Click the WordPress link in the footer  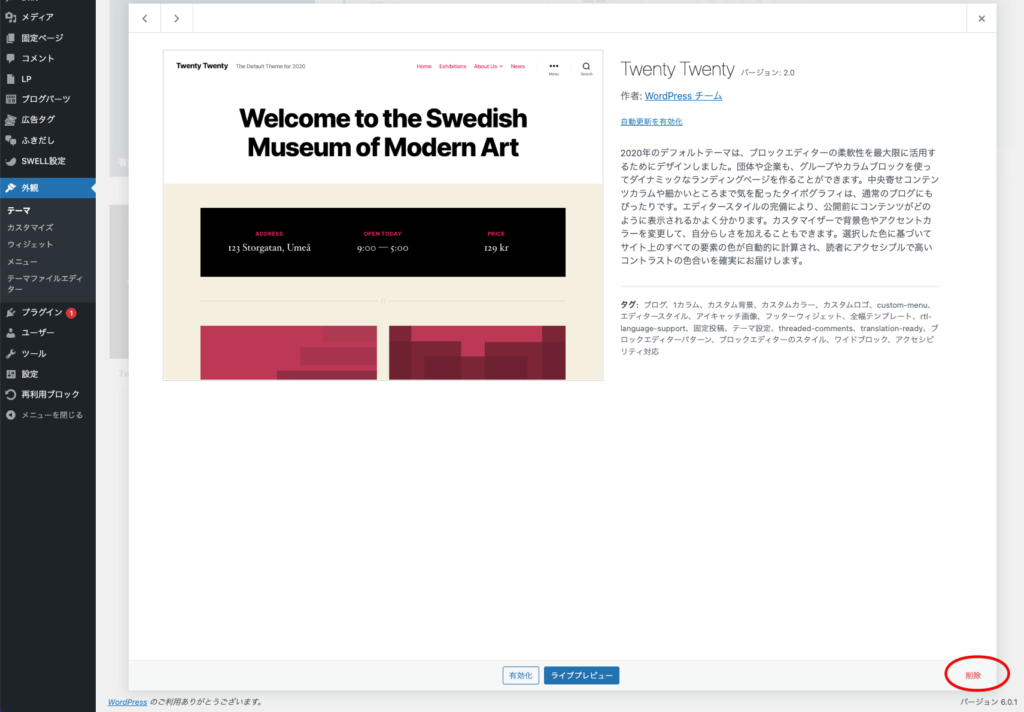coord(127,702)
